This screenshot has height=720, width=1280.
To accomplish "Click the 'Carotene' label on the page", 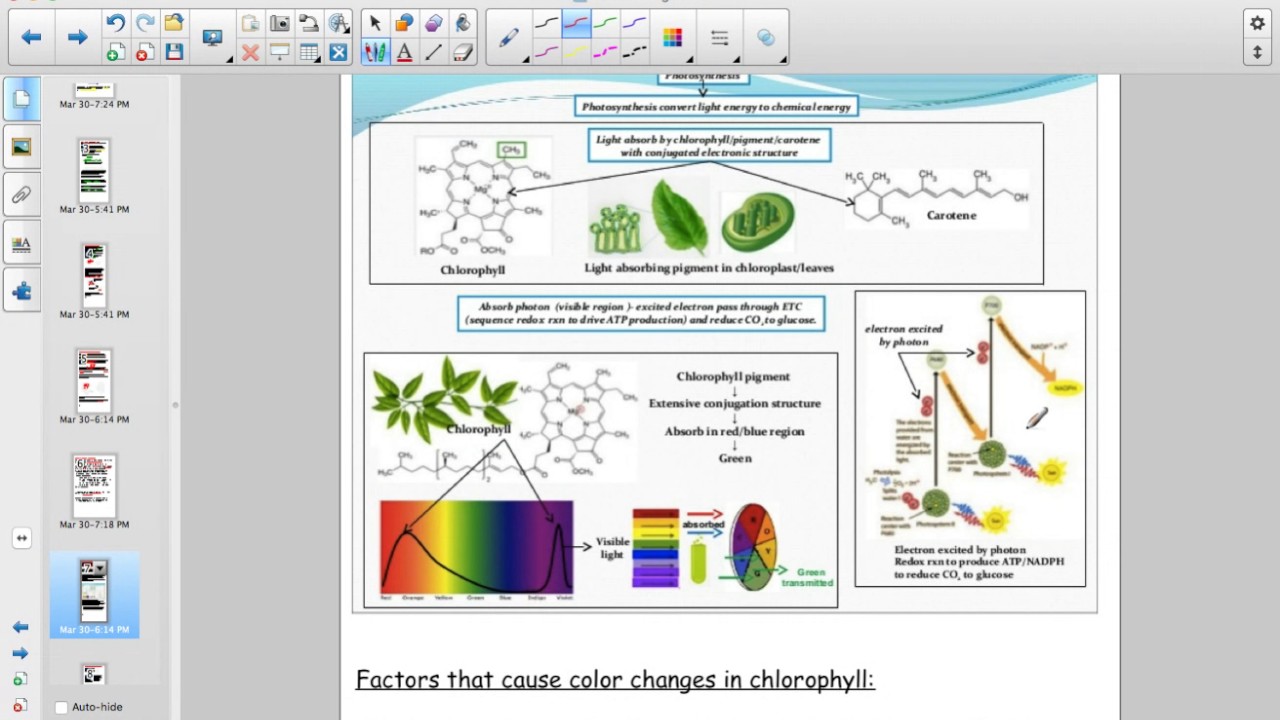I will [x=951, y=215].
